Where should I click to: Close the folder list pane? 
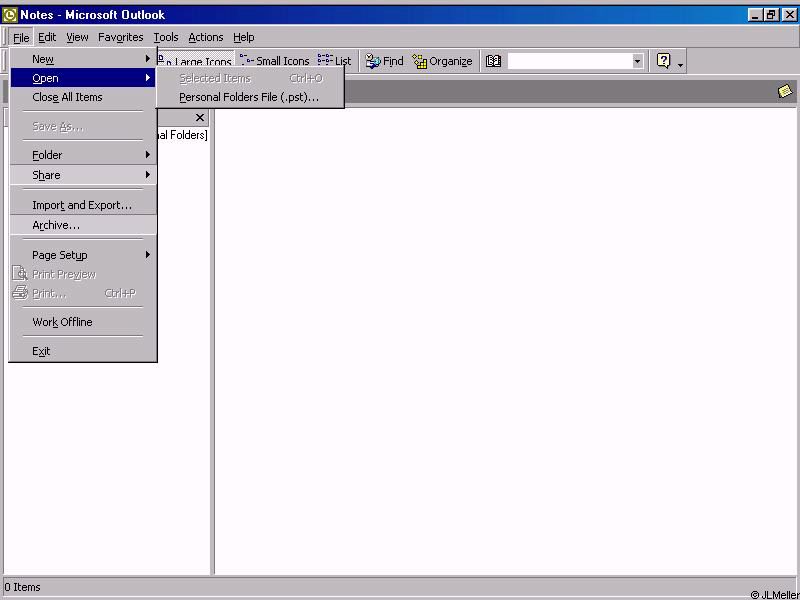pos(200,118)
